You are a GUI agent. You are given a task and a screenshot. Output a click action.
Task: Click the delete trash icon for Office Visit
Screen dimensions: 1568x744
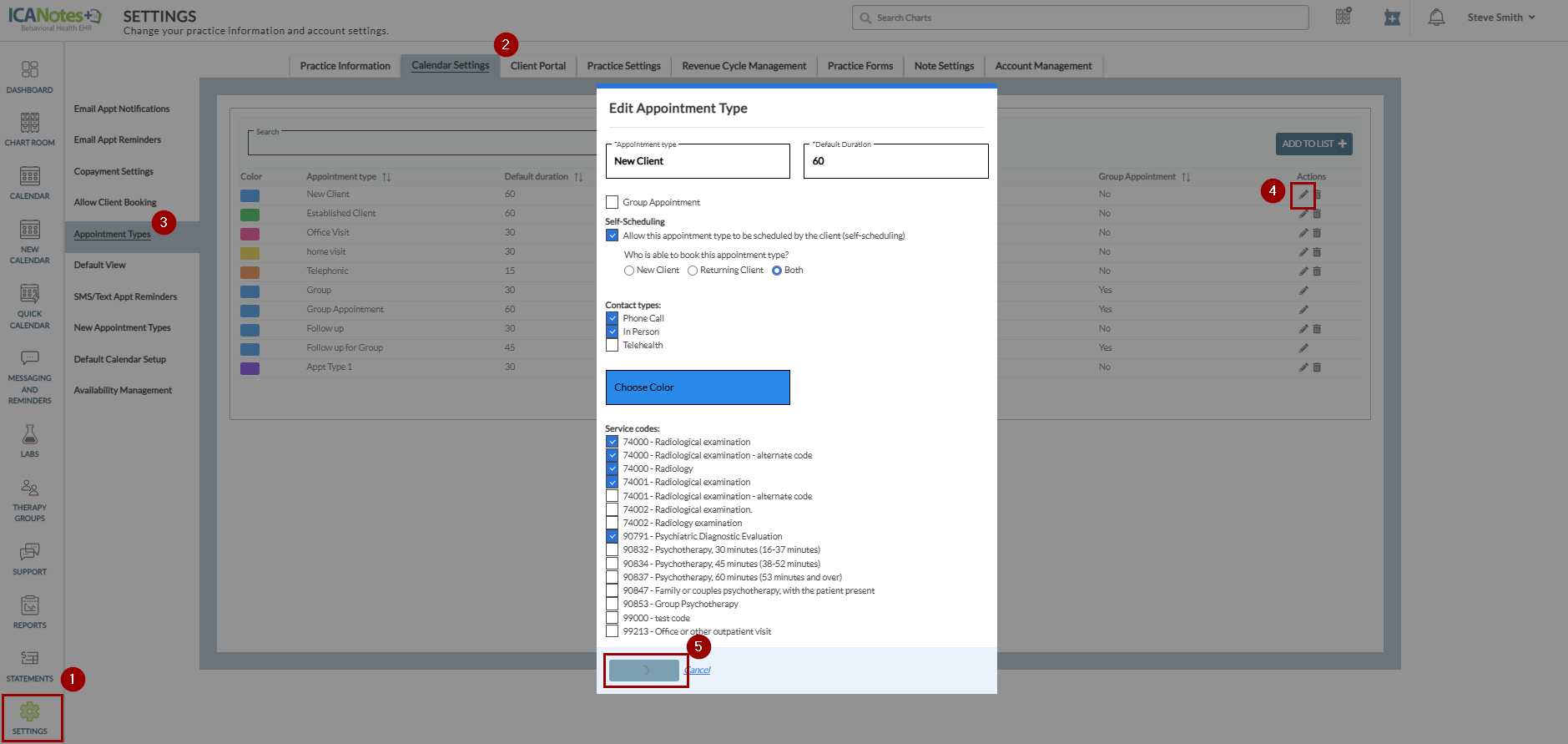point(1317,233)
